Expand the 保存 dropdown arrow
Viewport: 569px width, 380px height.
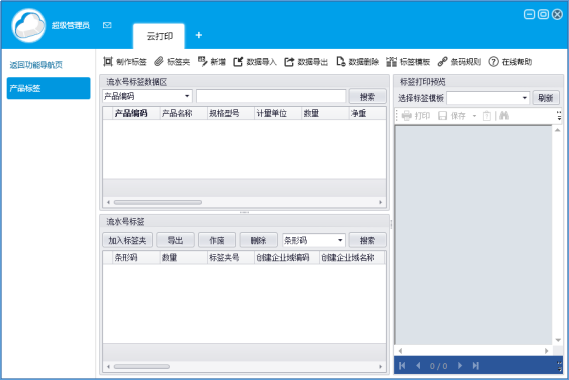(x=474, y=116)
